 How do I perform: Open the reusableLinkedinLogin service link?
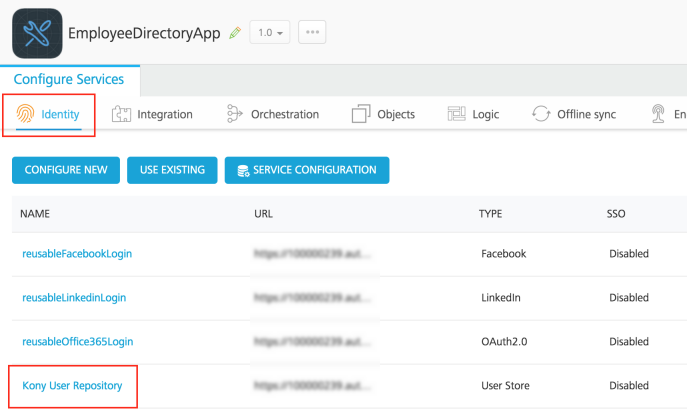(x=74, y=297)
